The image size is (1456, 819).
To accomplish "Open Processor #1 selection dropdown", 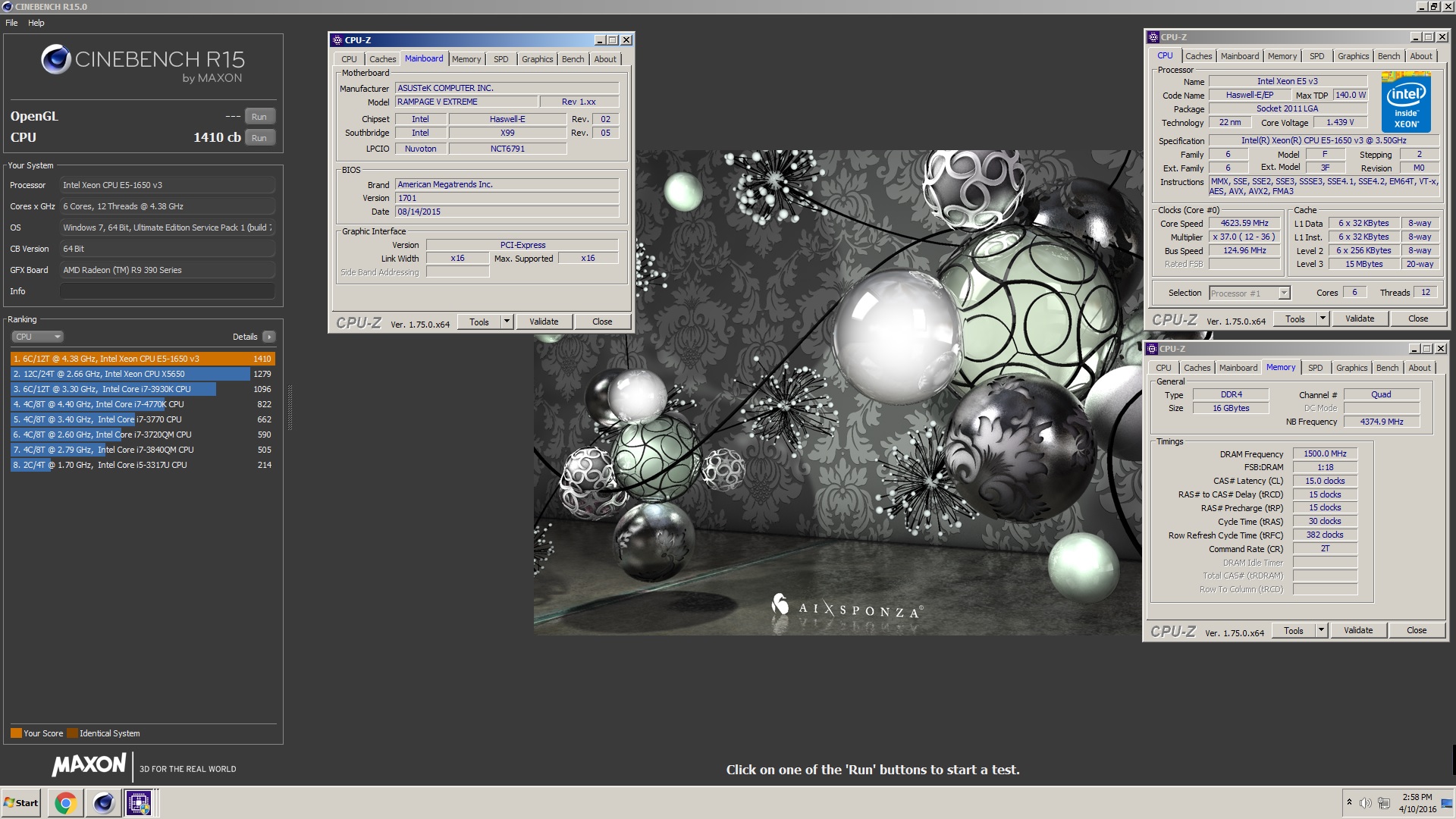I will coord(1249,293).
